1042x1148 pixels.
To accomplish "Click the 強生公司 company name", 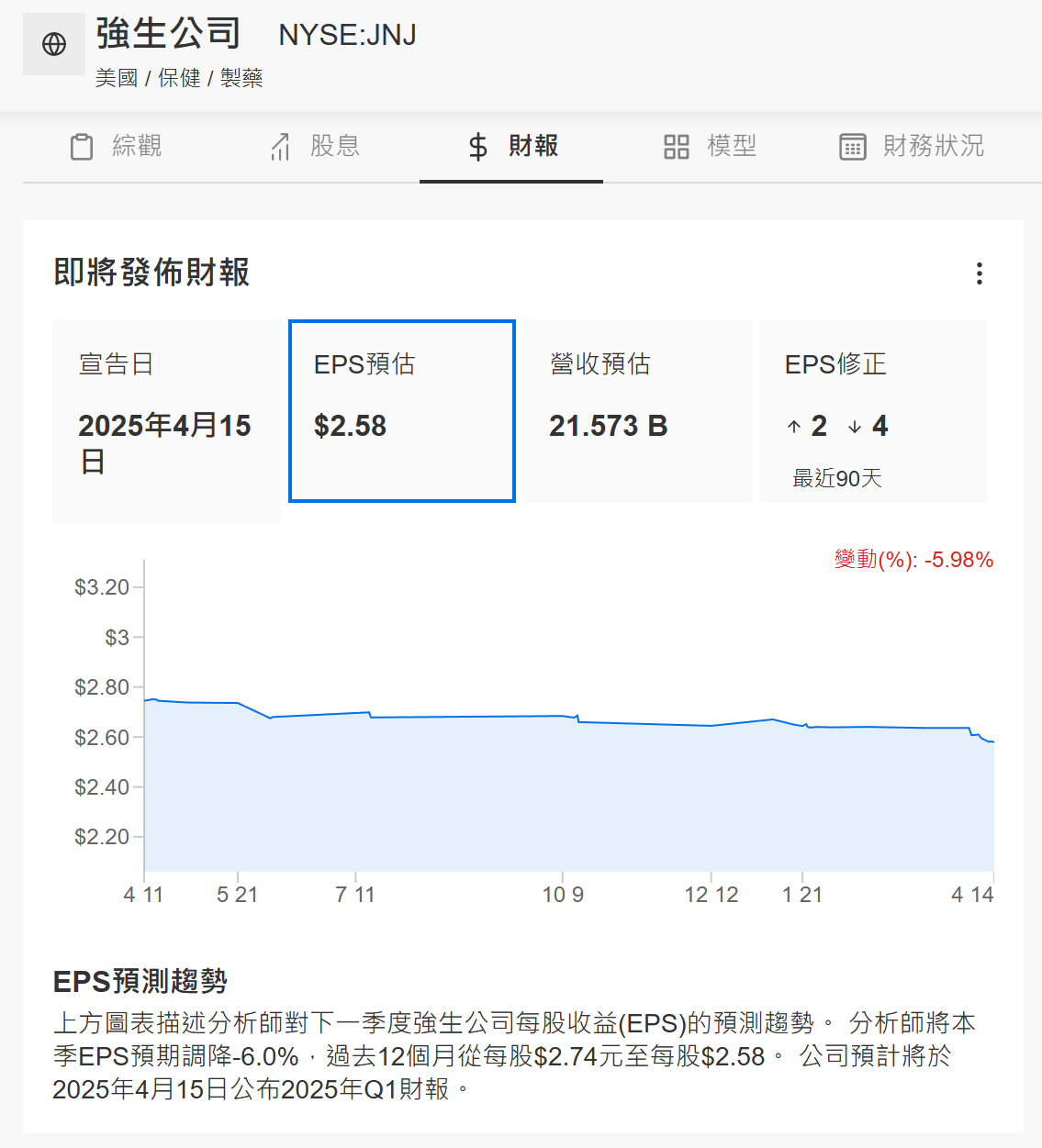I will 169,34.
